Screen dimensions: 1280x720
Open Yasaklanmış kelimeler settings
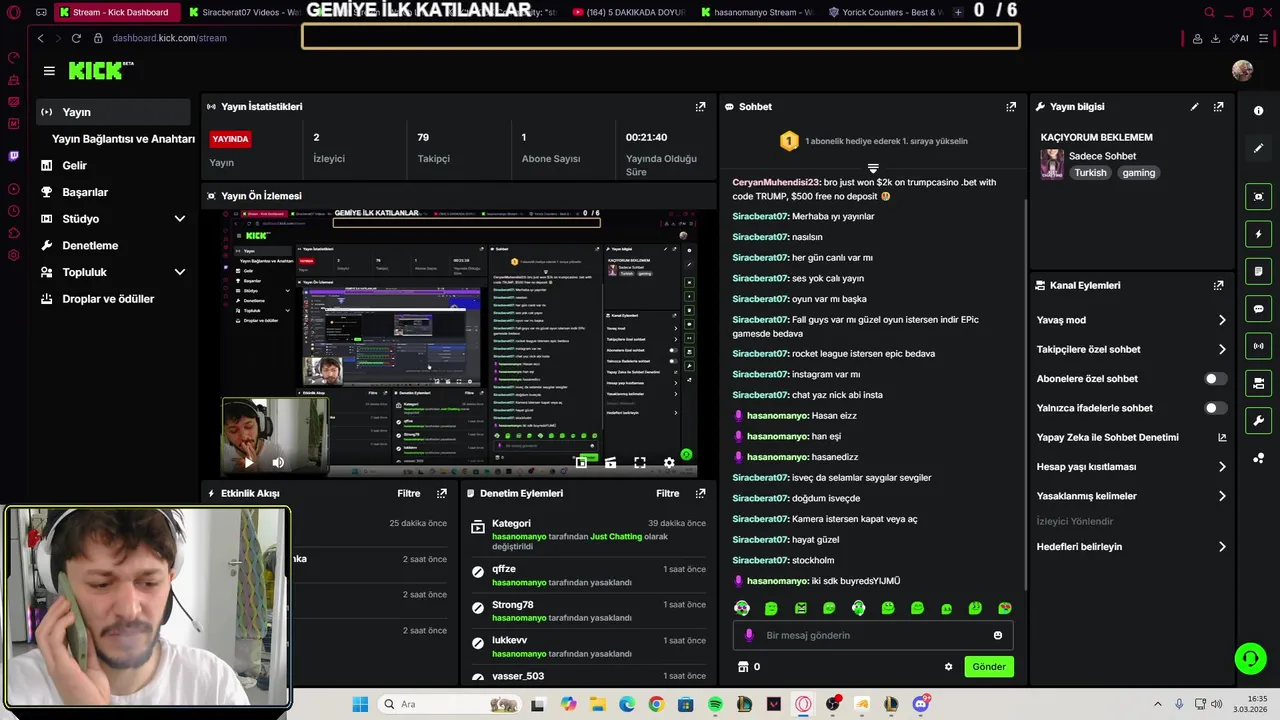[1221, 496]
